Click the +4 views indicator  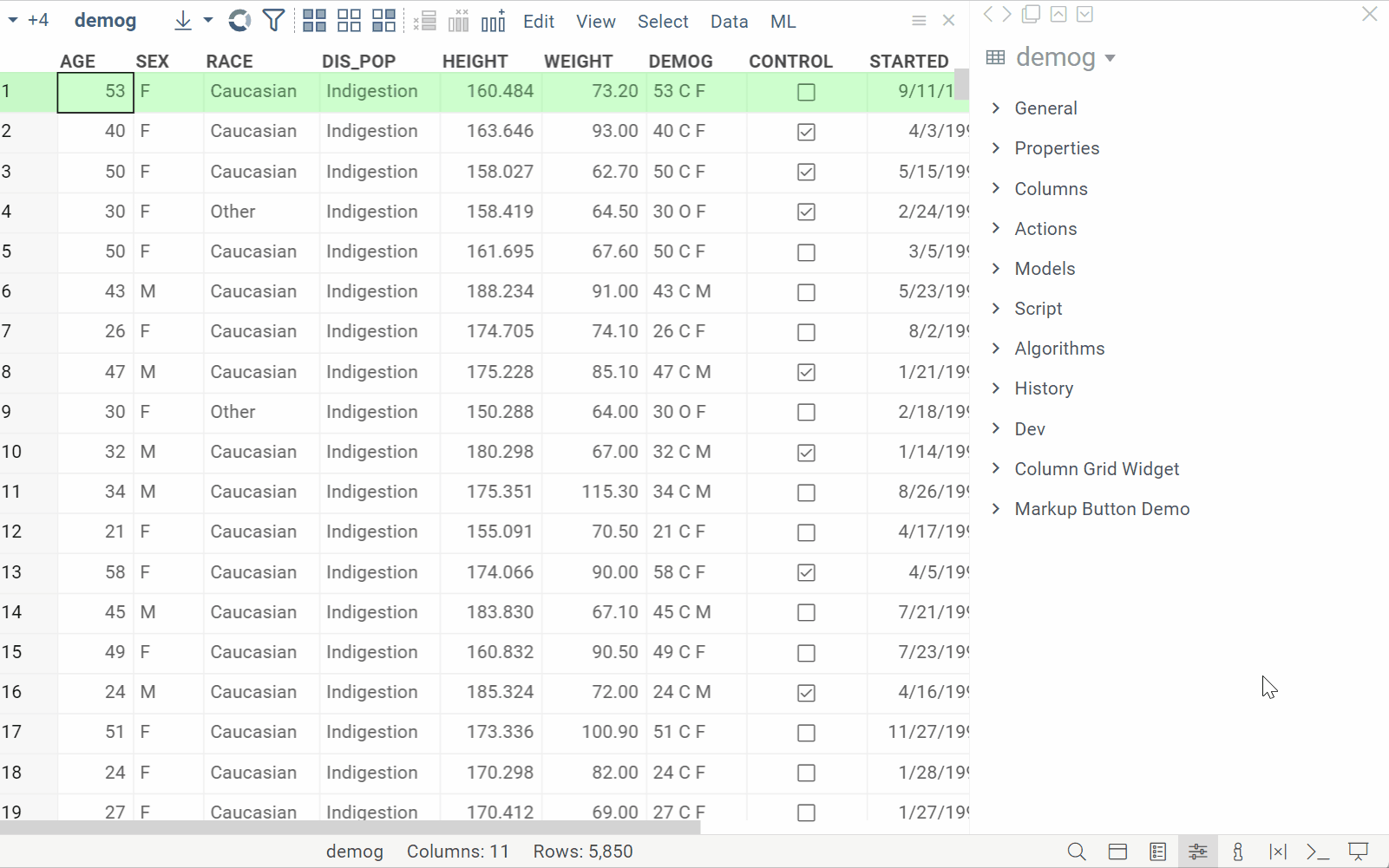[38, 21]
